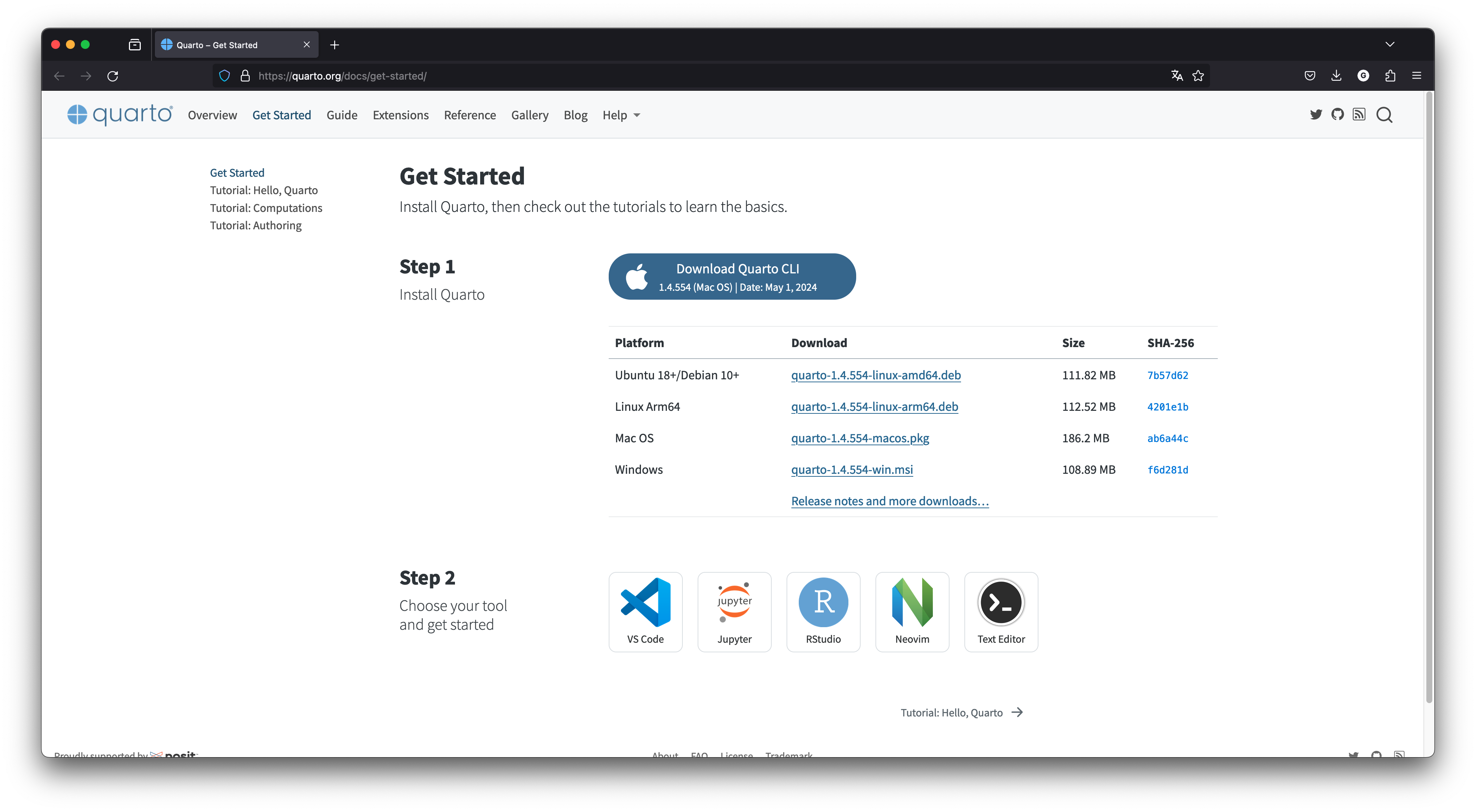
Task: Click the translate page icon
Action: 1177,76
